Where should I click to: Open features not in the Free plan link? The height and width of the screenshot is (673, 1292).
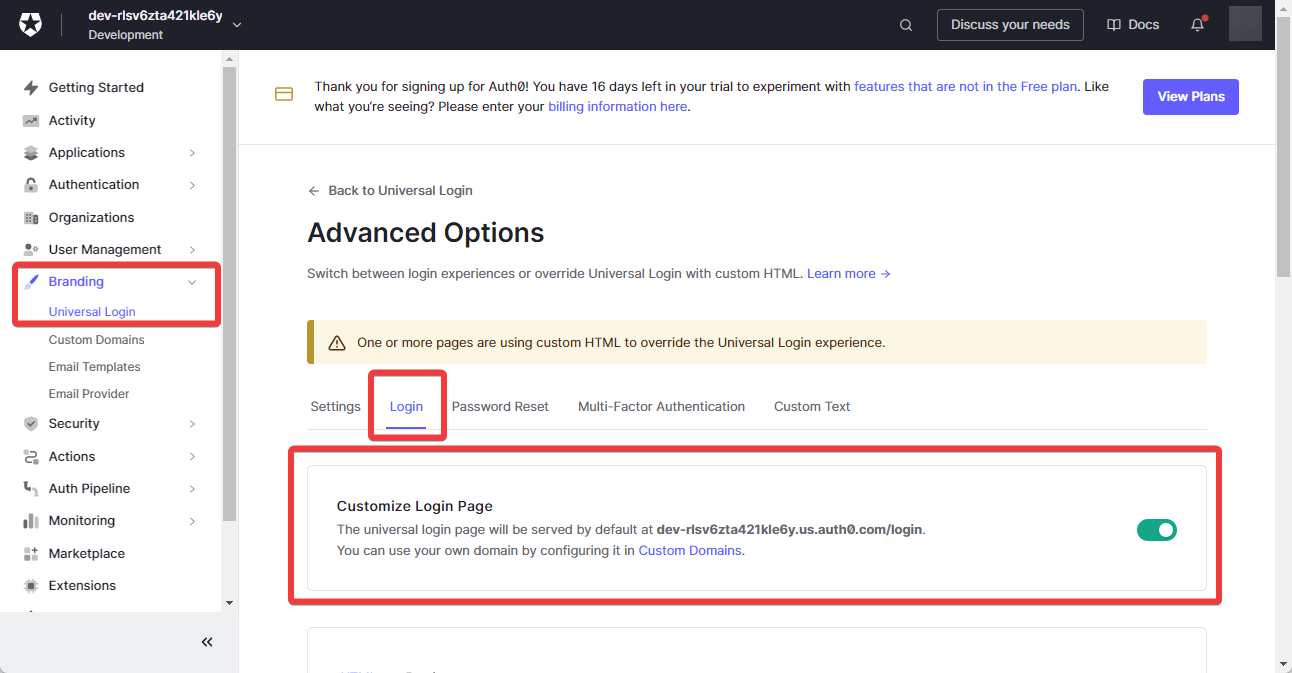click(966, 87)
